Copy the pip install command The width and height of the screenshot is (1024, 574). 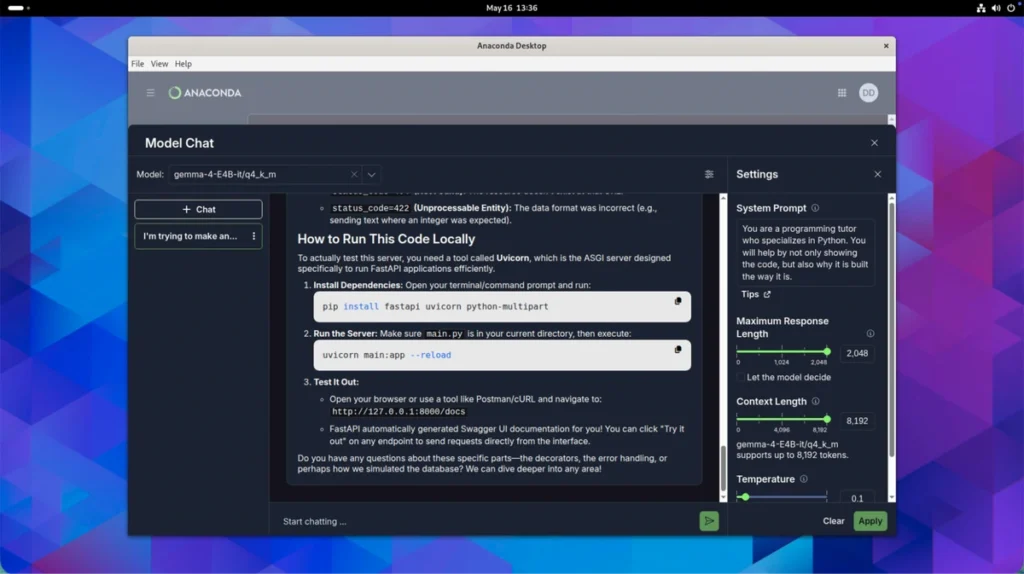point(677,301)
